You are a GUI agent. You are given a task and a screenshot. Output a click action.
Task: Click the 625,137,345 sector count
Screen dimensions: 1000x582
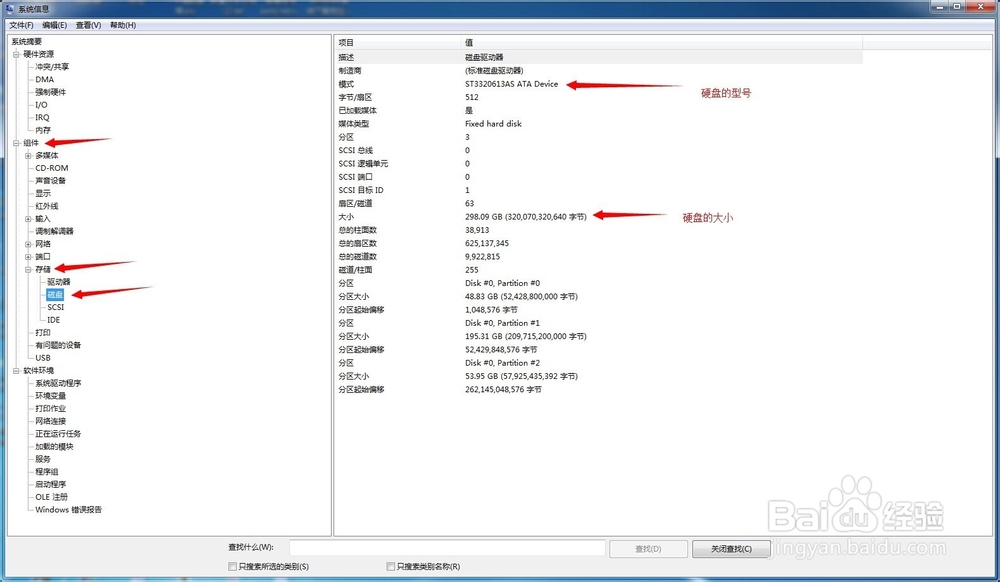pyautogui.click(x=487, y=244)
